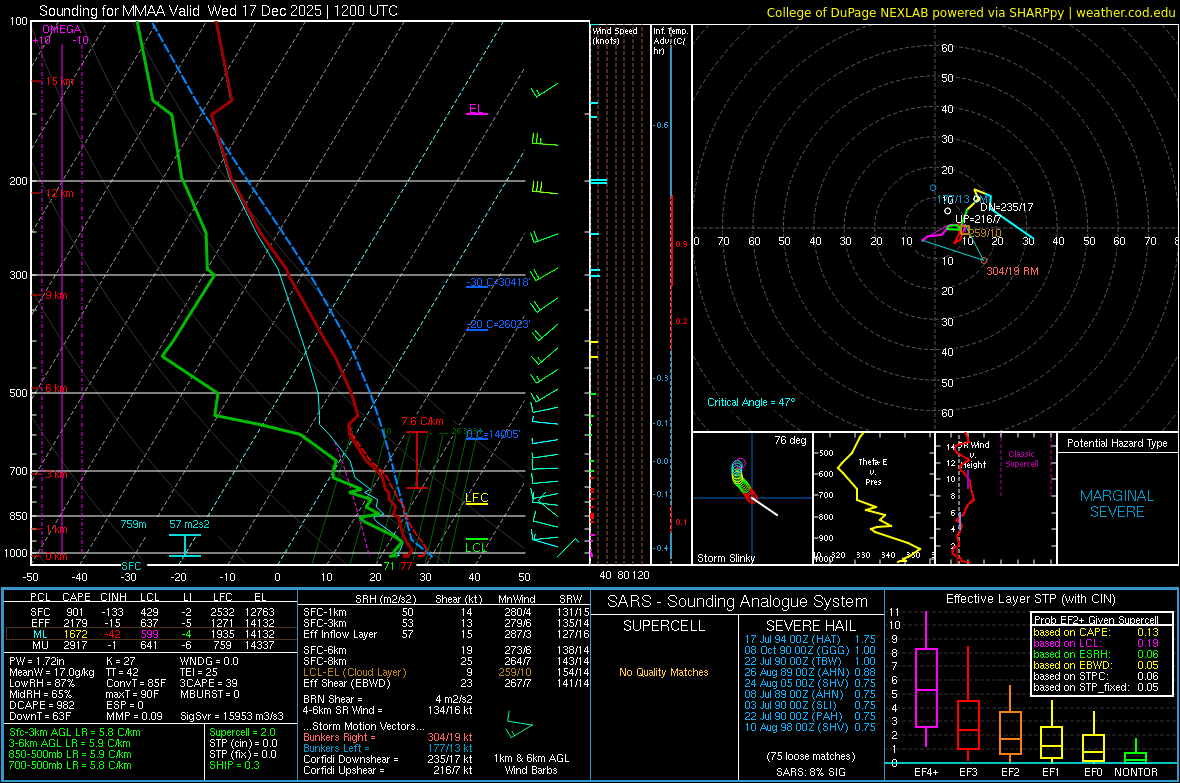The image size is (1180, 783).
Task: Click 'No Quality Matches' under SUPERCELL
Action: coord(664,672)
